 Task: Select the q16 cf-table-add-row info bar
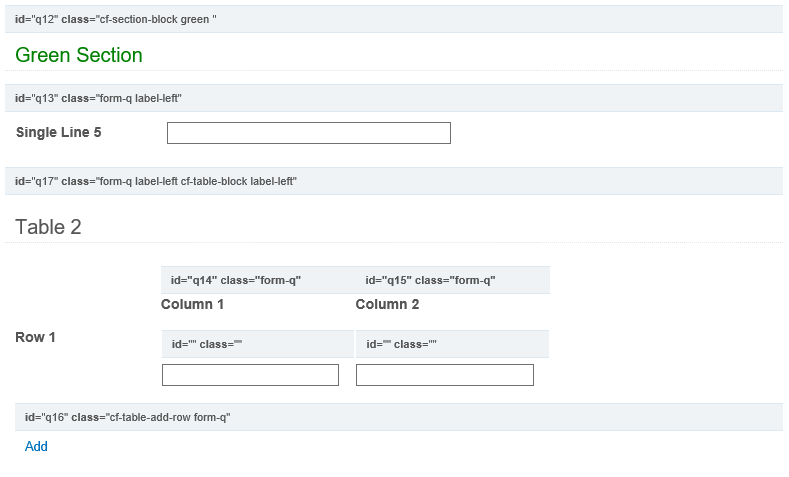coord(398,417)
